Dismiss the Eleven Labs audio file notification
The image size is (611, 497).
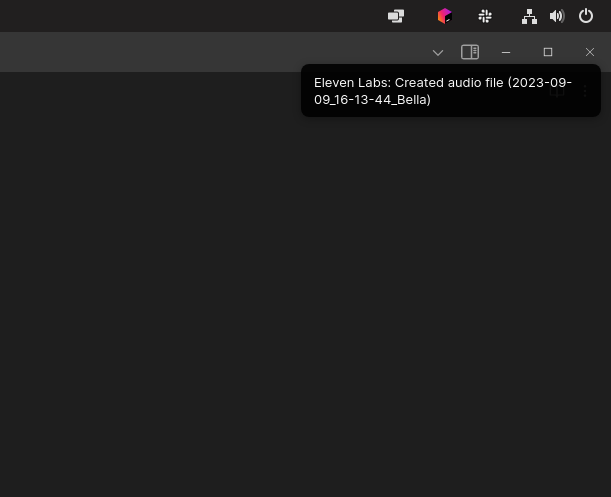pos(450,91)
